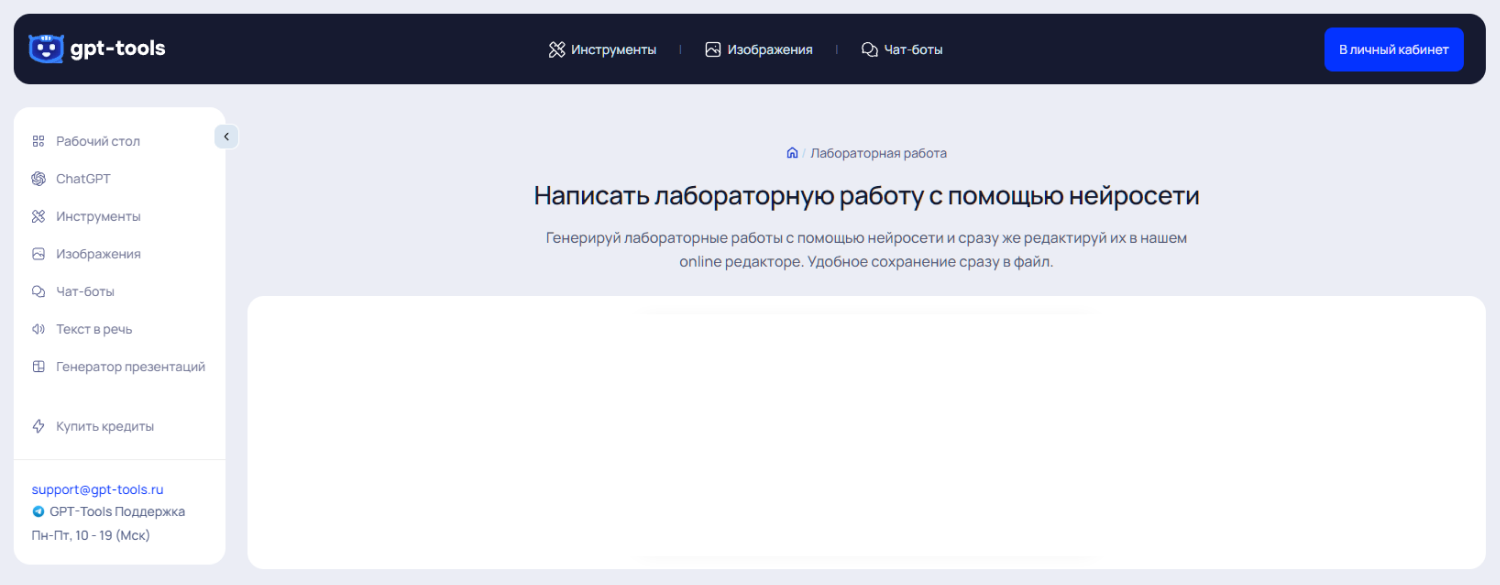Screen dimensions: 1500x585
Task: Select Лабораторная работа in the breadcrumb
Action: pyautogui.click(x=878, y=152)
